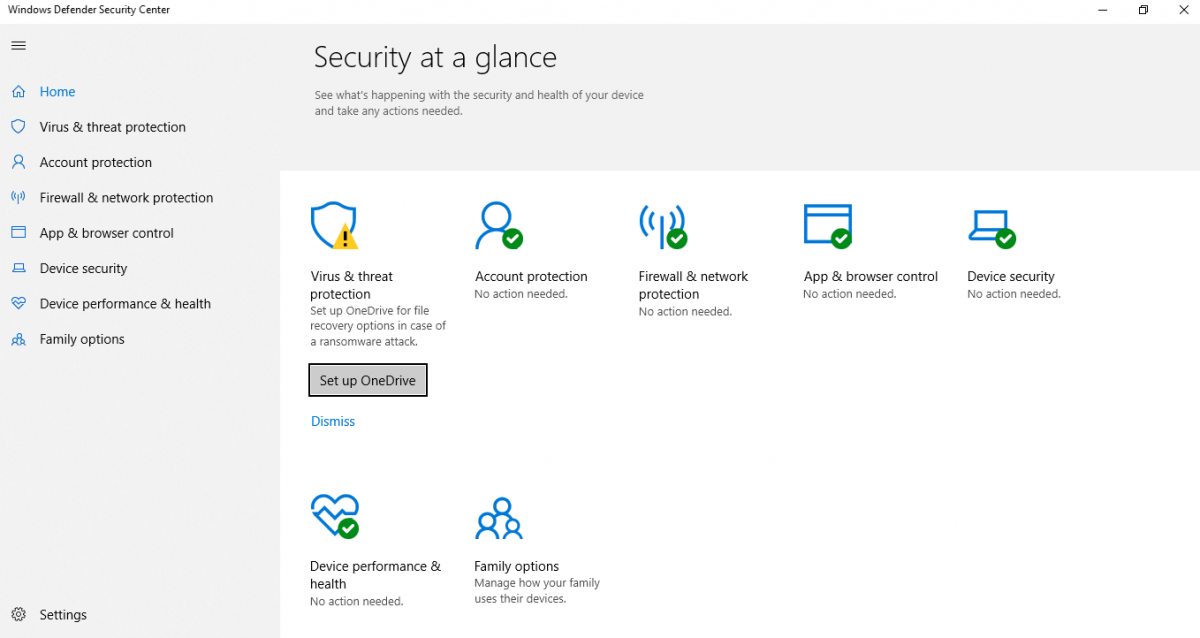Click 'No action needed.' under Account protection

point(521,294)
